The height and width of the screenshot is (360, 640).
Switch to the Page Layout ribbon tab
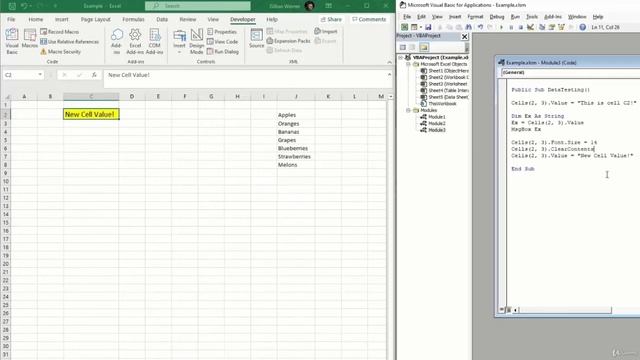pyautogui.click(x=96, y=19)
